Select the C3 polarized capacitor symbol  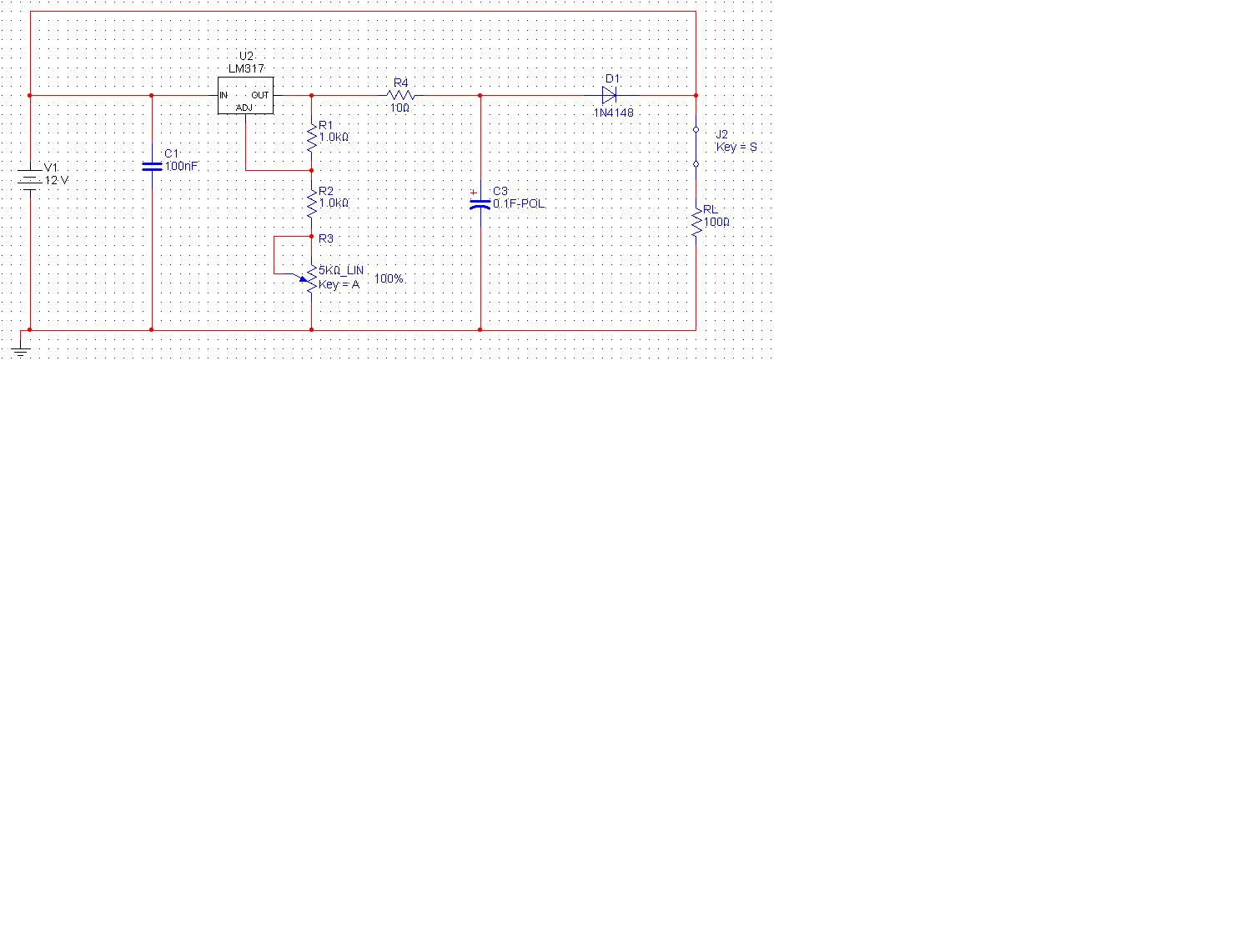(480, 203)
